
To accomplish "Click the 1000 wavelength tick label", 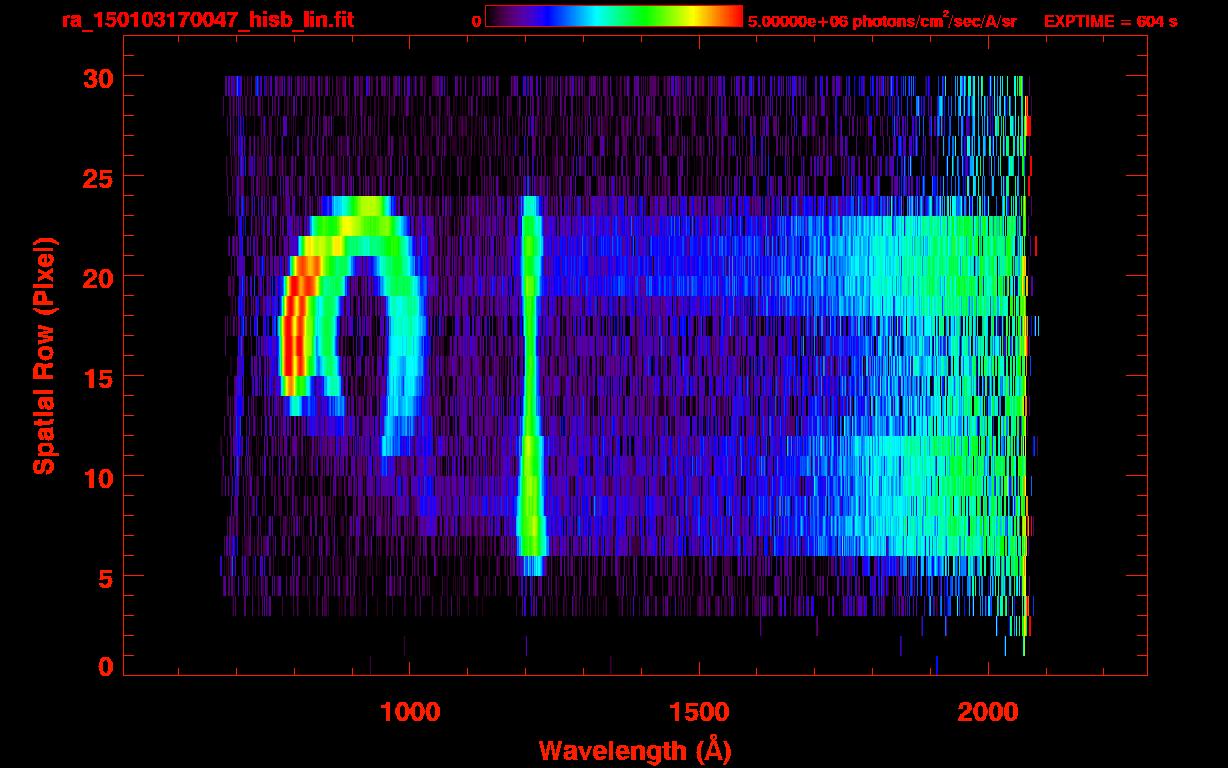I will pos(410,712).
